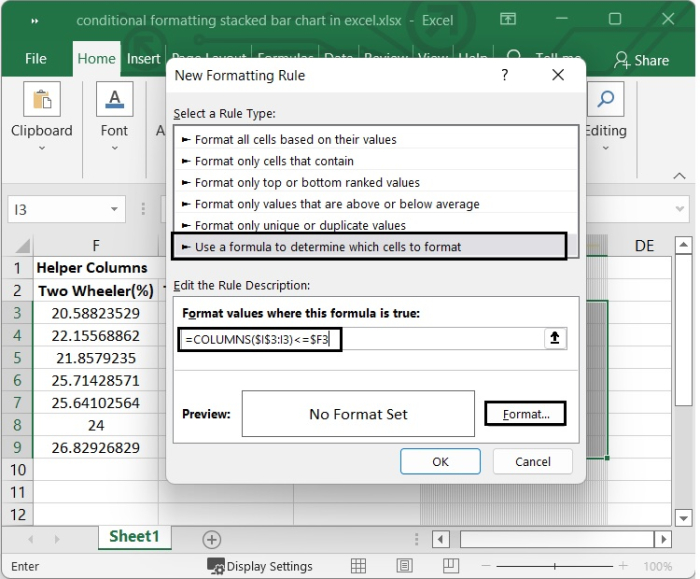Select row 3 header

coord(17,312)
